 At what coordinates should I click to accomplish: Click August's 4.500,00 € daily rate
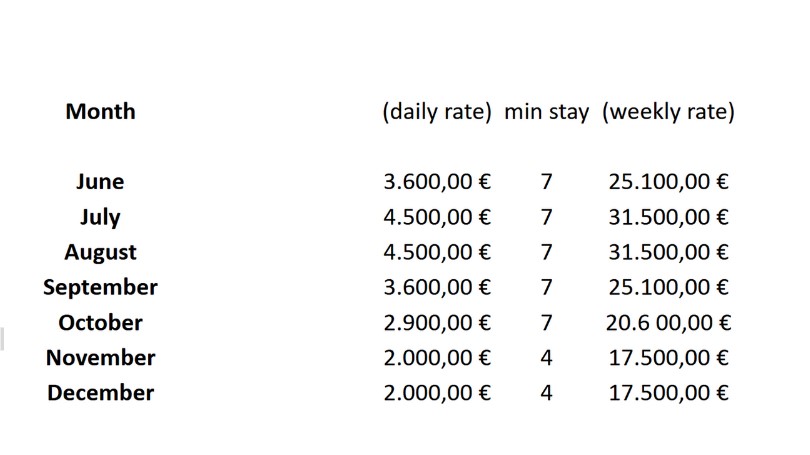click(x=437, y=252)
